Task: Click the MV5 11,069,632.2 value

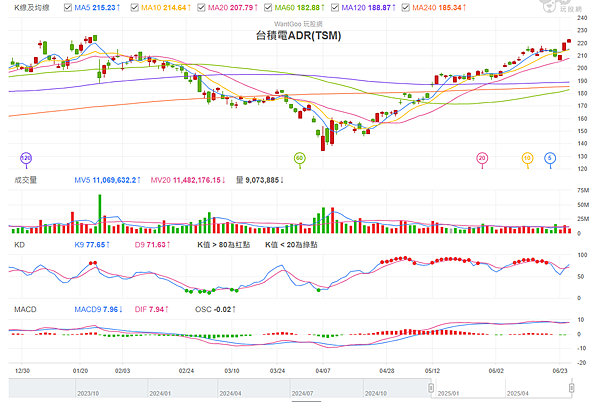Action: tap(107, 180)
